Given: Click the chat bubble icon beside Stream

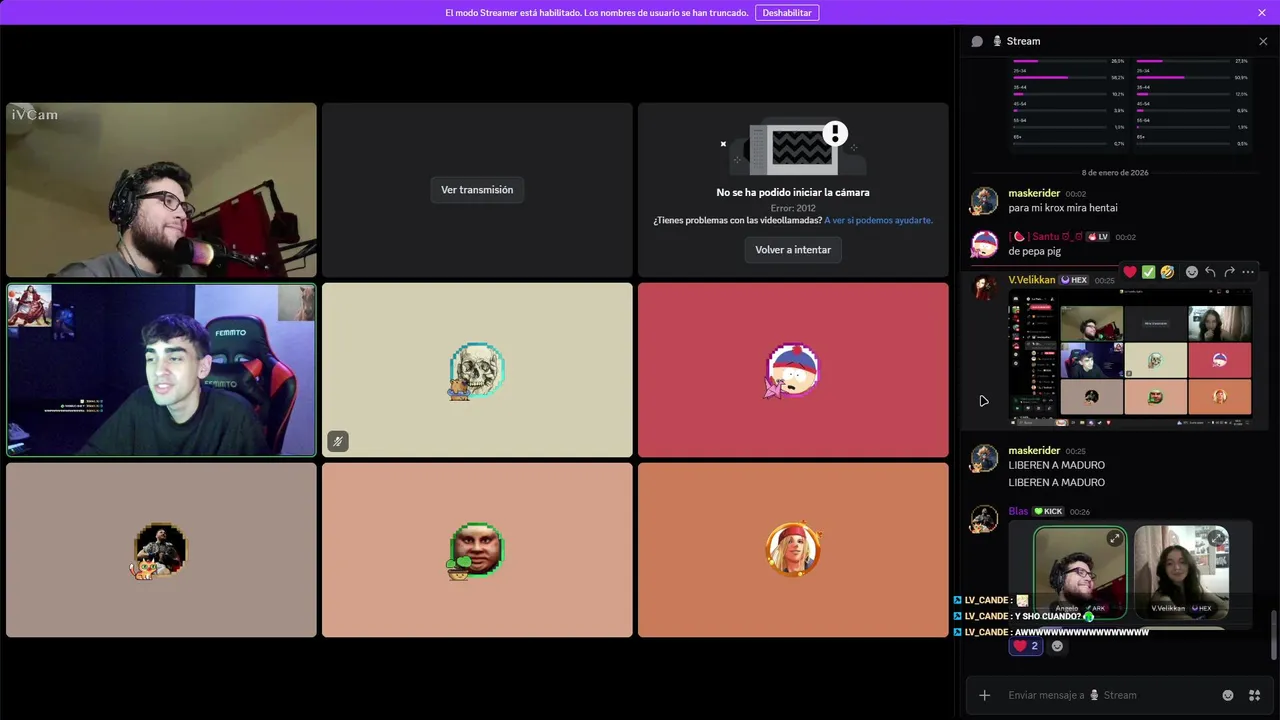Looking at the screenshot, I should click(x=977, y=41).
